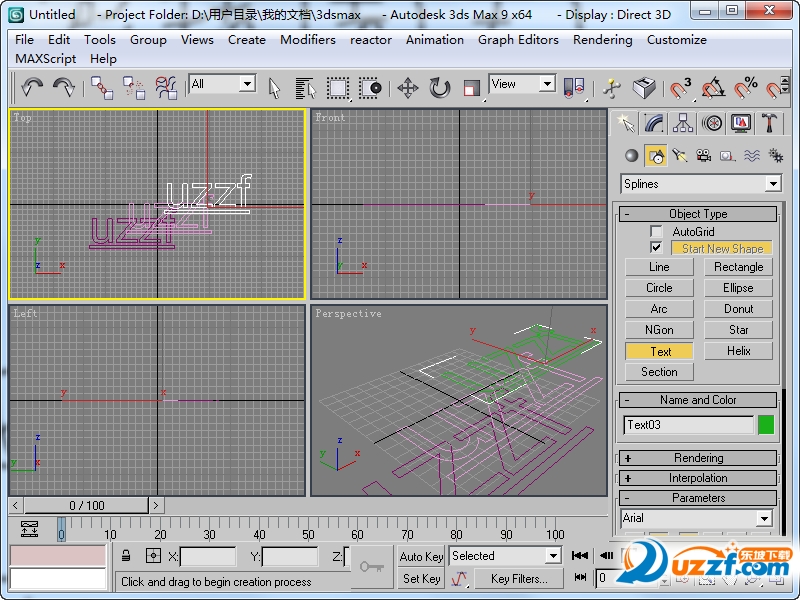This screenshot has height=600, width=800.
Task: Enable the AutoGrid checkbox
Action: (656, 231)
